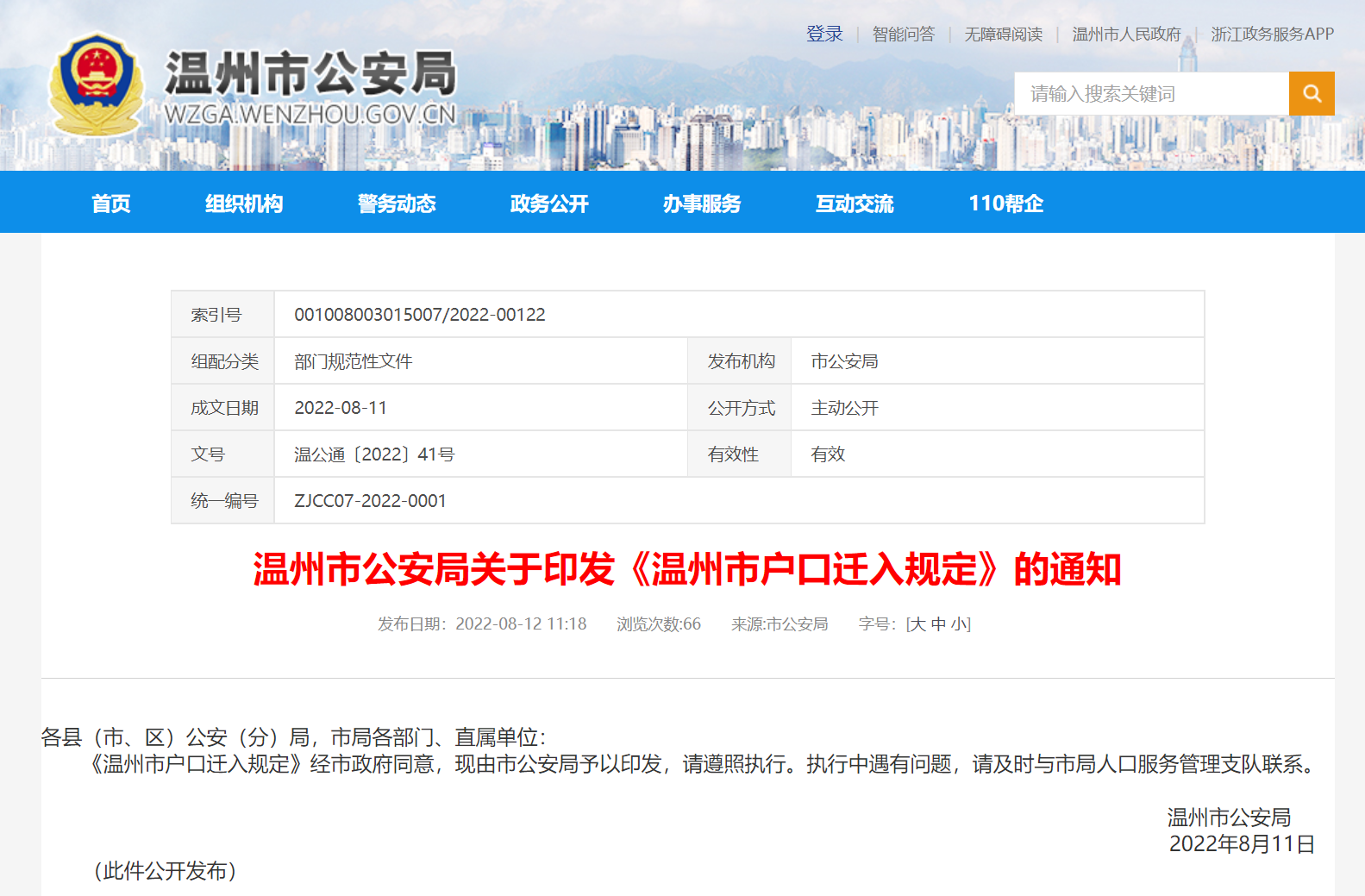1365x896 pixels.
Task: Open the 浙江政务服务APP link
Action: tap(1272, 34)
